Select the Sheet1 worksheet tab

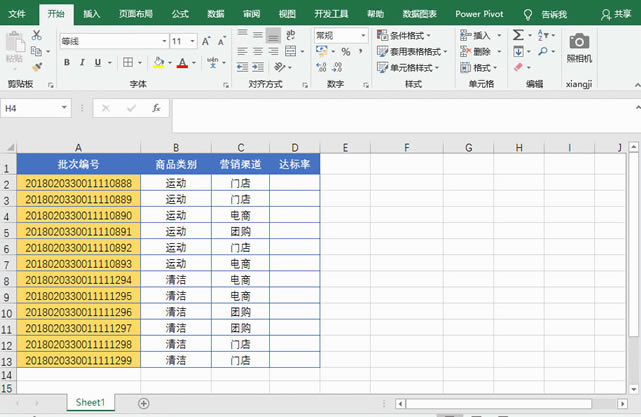(x=90, y=402)
